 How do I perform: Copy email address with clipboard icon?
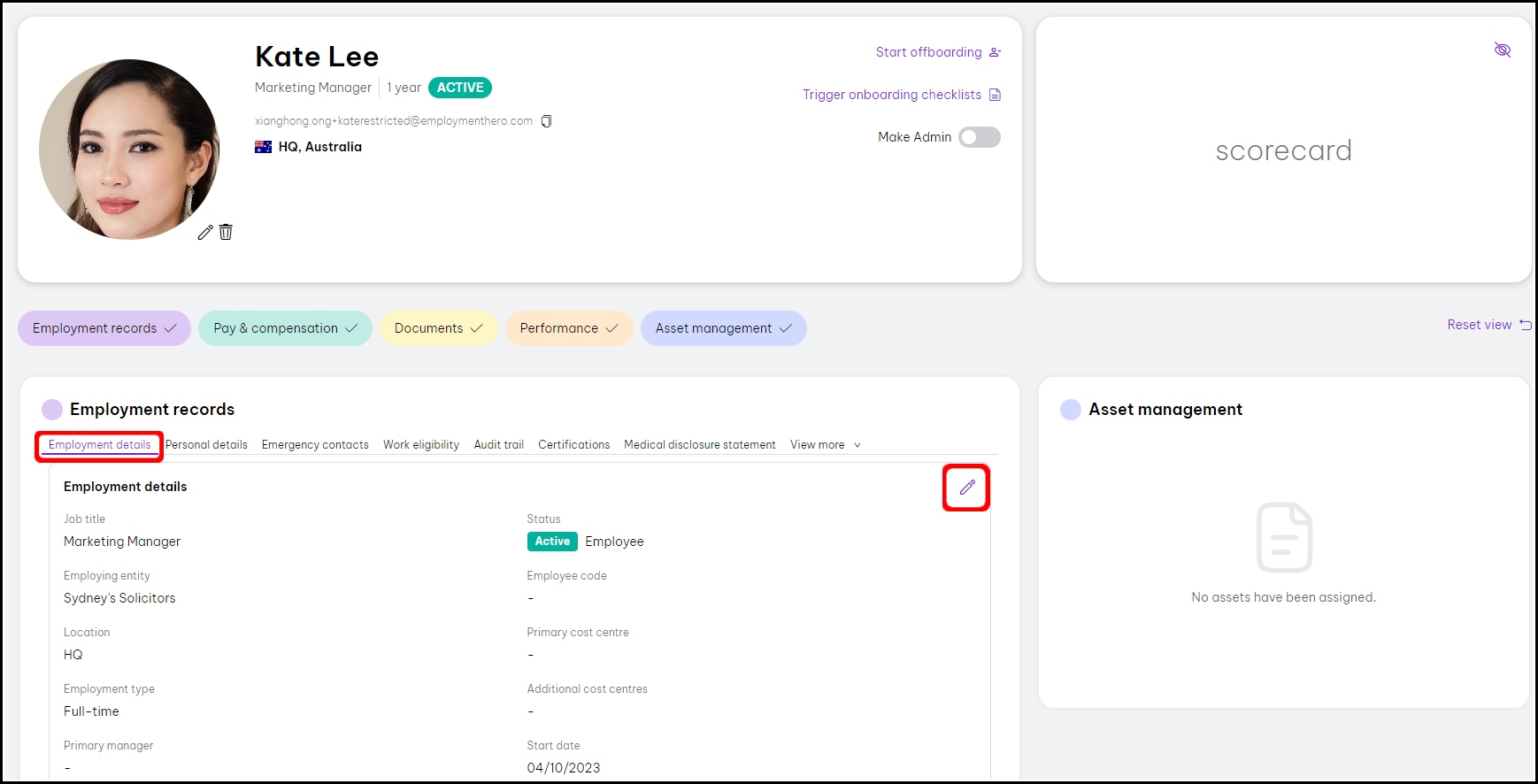click(x=546, y=121)
